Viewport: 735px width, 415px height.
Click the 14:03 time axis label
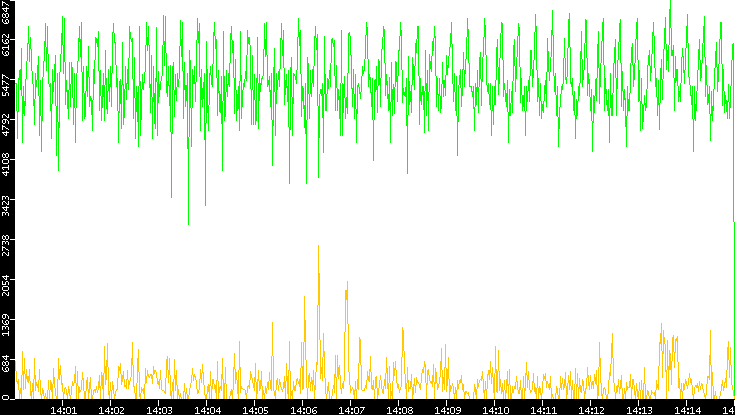(158, 410)
